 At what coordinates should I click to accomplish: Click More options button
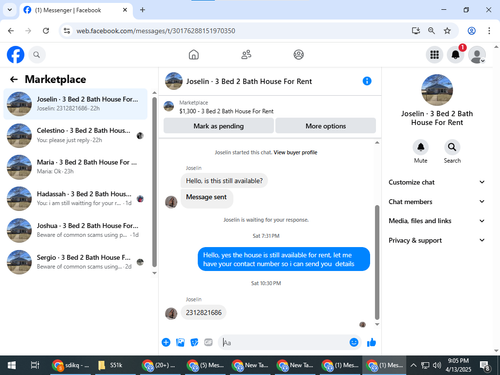tap(326, 126)
